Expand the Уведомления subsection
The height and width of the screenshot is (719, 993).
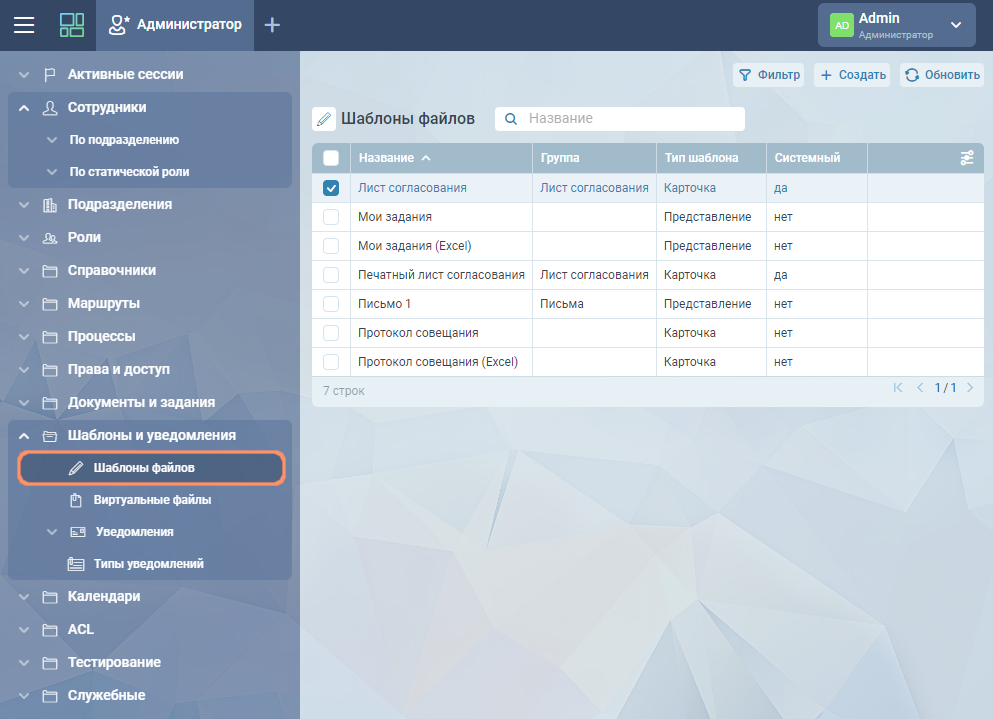coord(52,532)
